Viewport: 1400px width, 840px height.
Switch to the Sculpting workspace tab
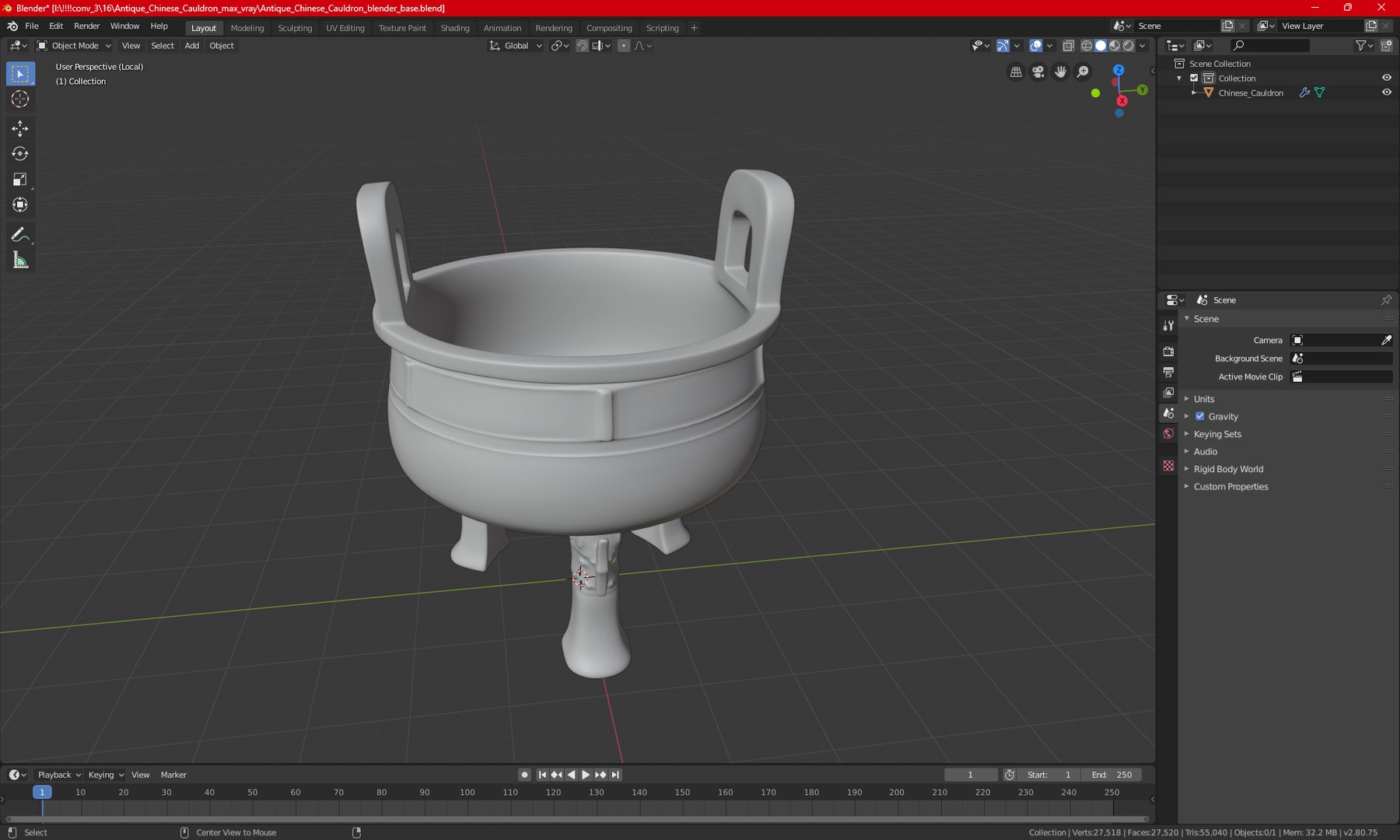pyautogui.click(x=295, y=28)
